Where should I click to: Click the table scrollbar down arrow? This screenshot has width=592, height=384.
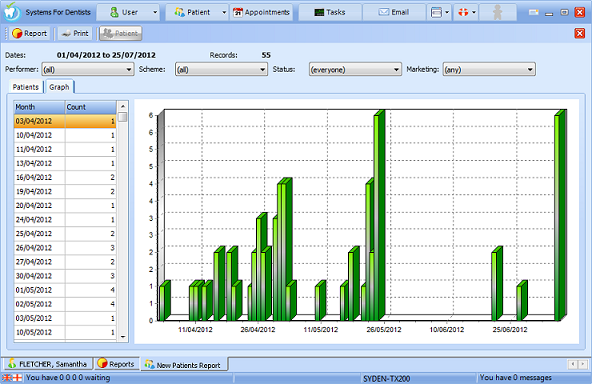[123, 336]
